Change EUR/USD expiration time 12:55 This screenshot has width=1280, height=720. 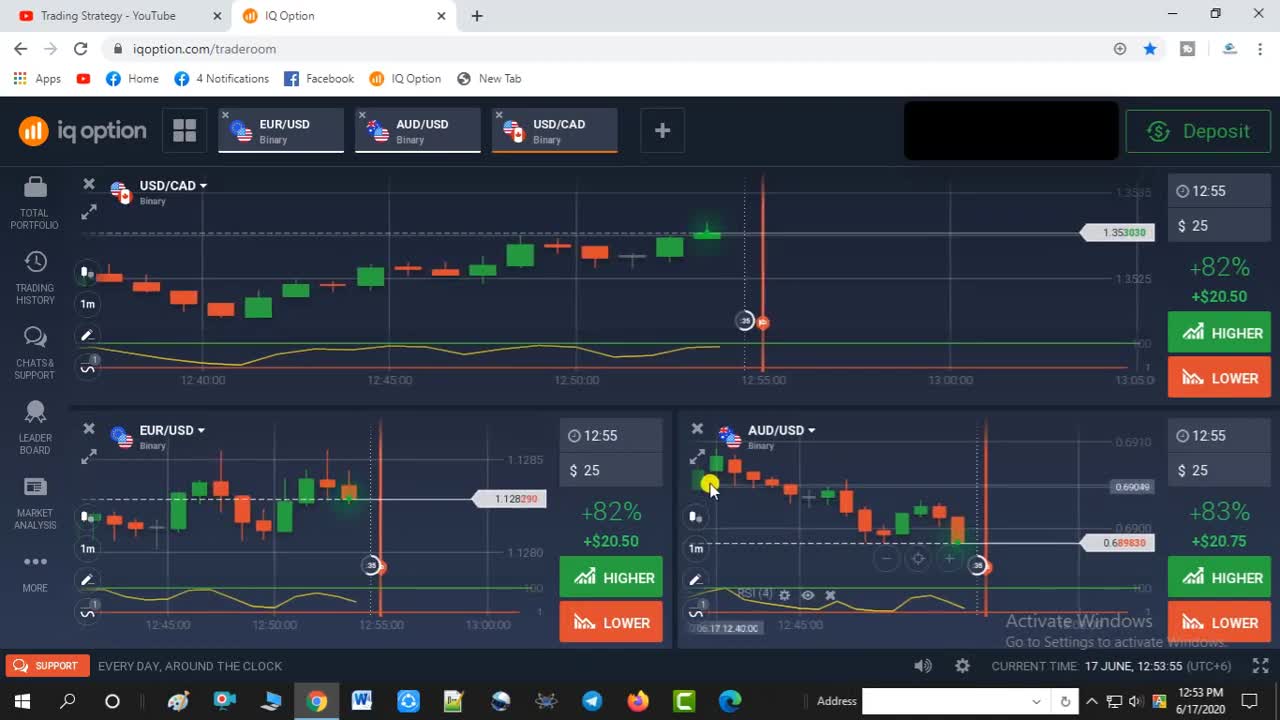coord(611,436)
